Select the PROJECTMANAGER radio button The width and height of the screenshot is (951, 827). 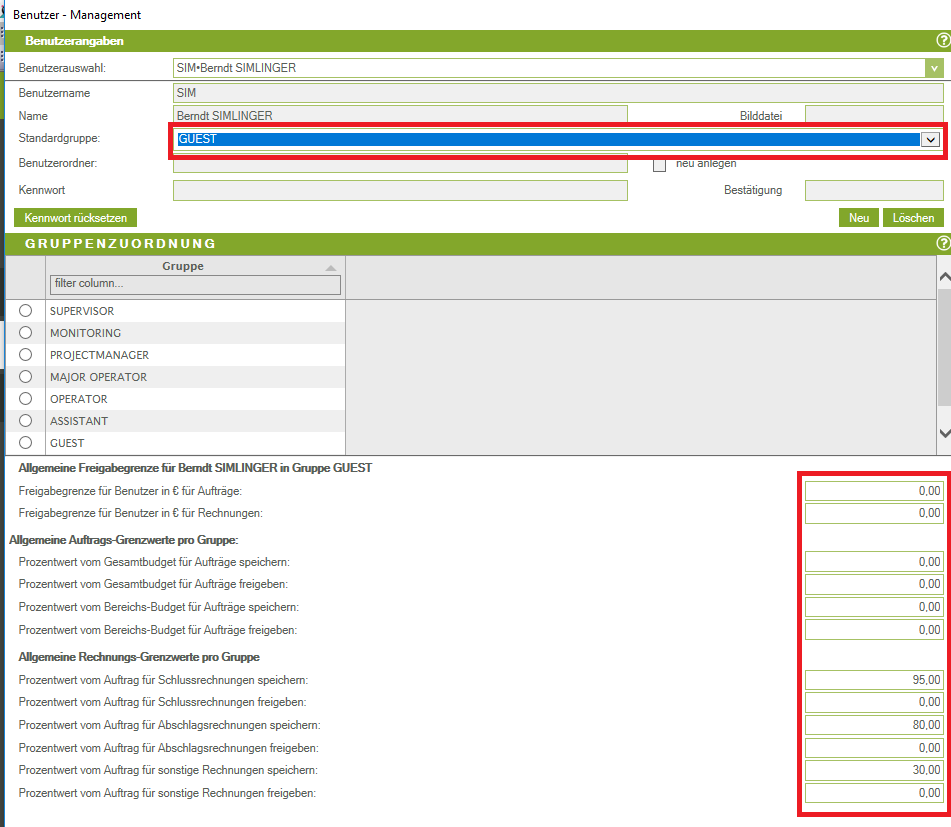(x=26, y=355)
